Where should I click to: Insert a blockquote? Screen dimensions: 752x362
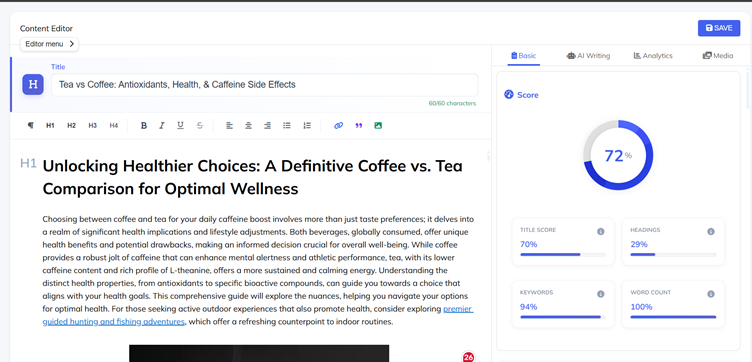click(x=359, y=126)
